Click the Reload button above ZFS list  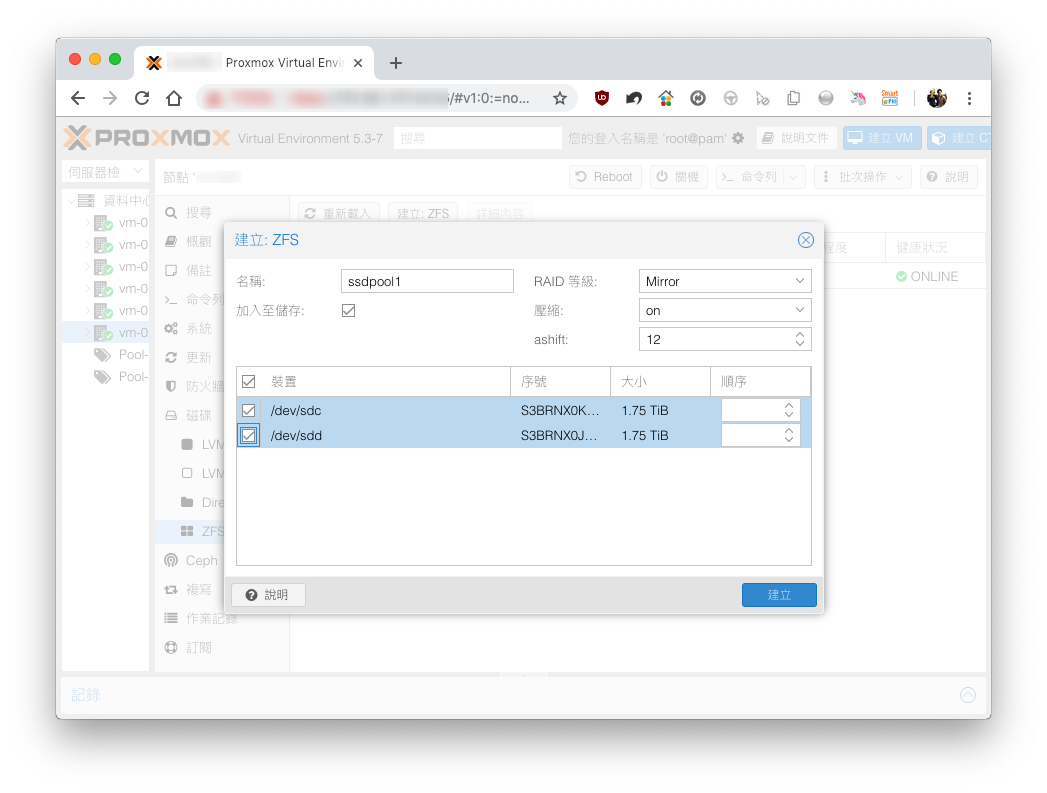338,214
